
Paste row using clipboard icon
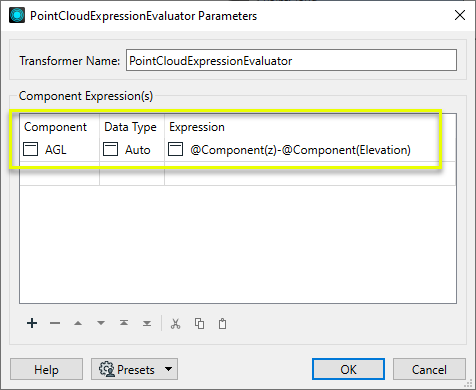click(x=223, y=323)
